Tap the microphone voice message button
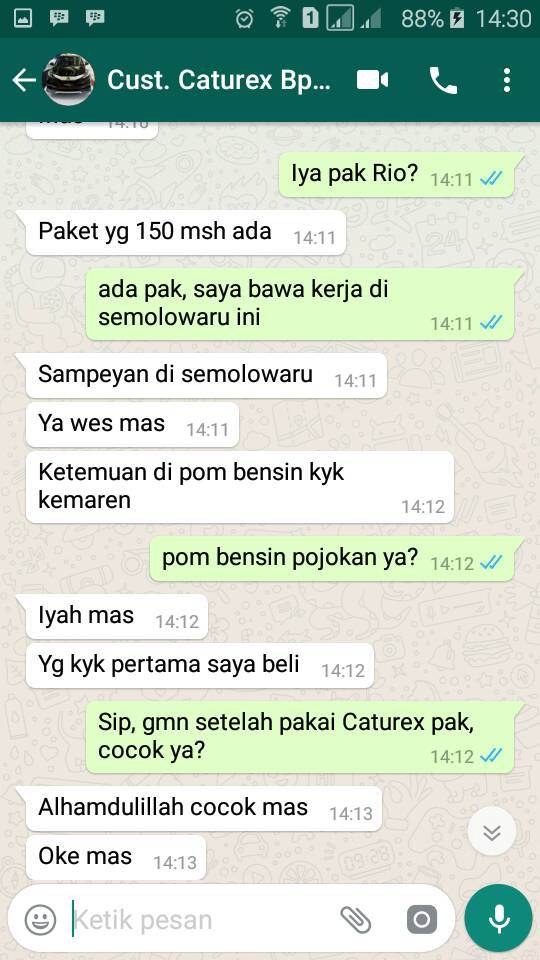This screenshot has width=540, height=960. click(x=498, y=918)
